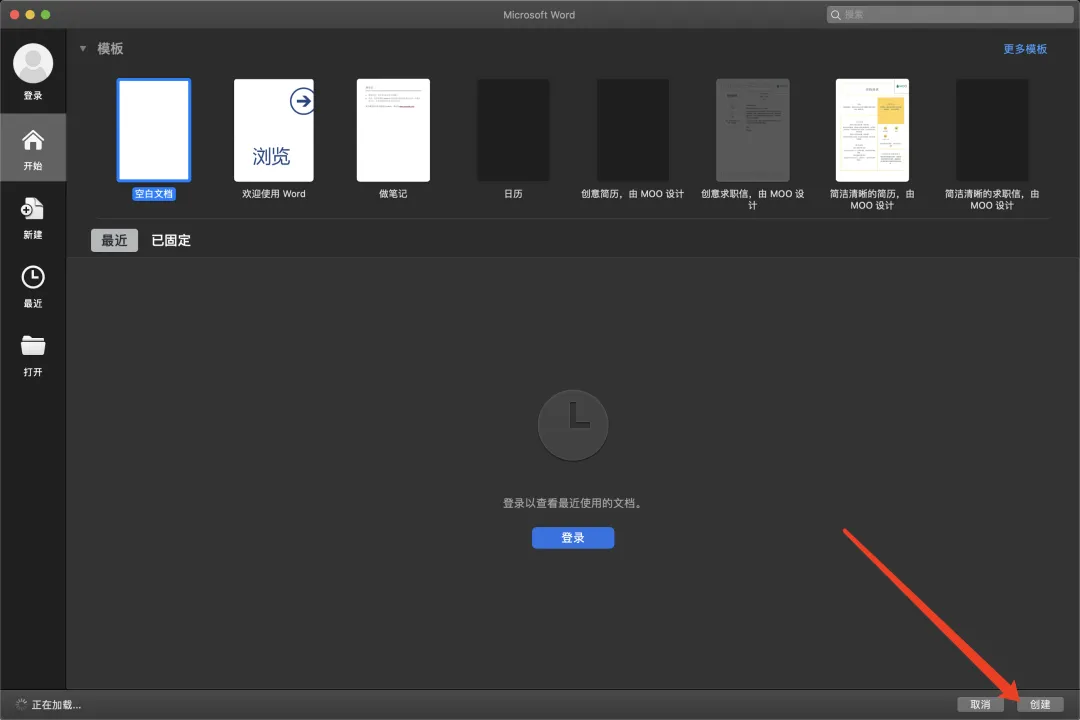1080x720 pixels.
Task: Open the 新建 new document sidebar icon
Action: click(32, 209)
